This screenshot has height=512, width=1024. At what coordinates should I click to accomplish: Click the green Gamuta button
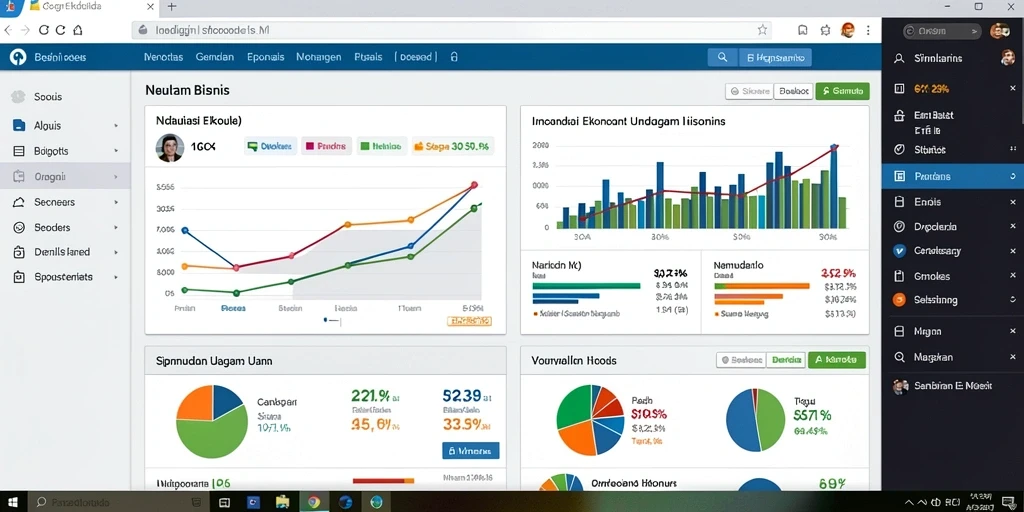coord(842,91)
